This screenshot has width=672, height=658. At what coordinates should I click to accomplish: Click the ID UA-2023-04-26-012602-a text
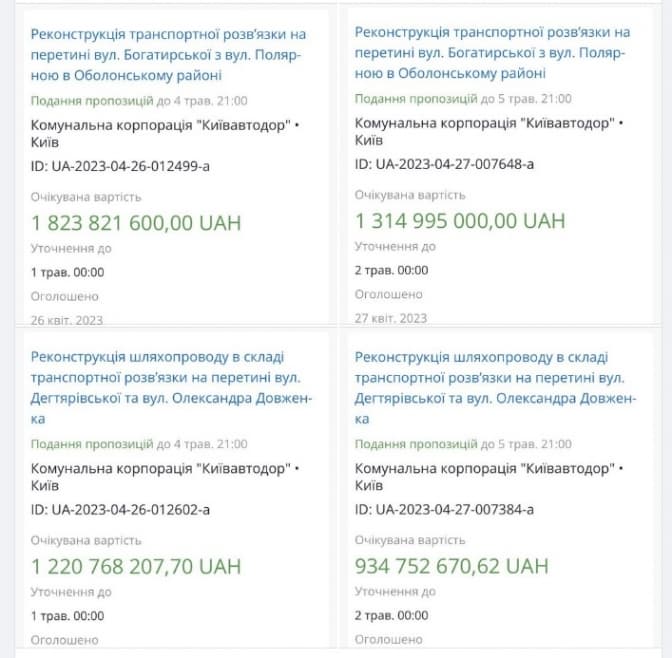pyautogui.click(x=121, y=510)
